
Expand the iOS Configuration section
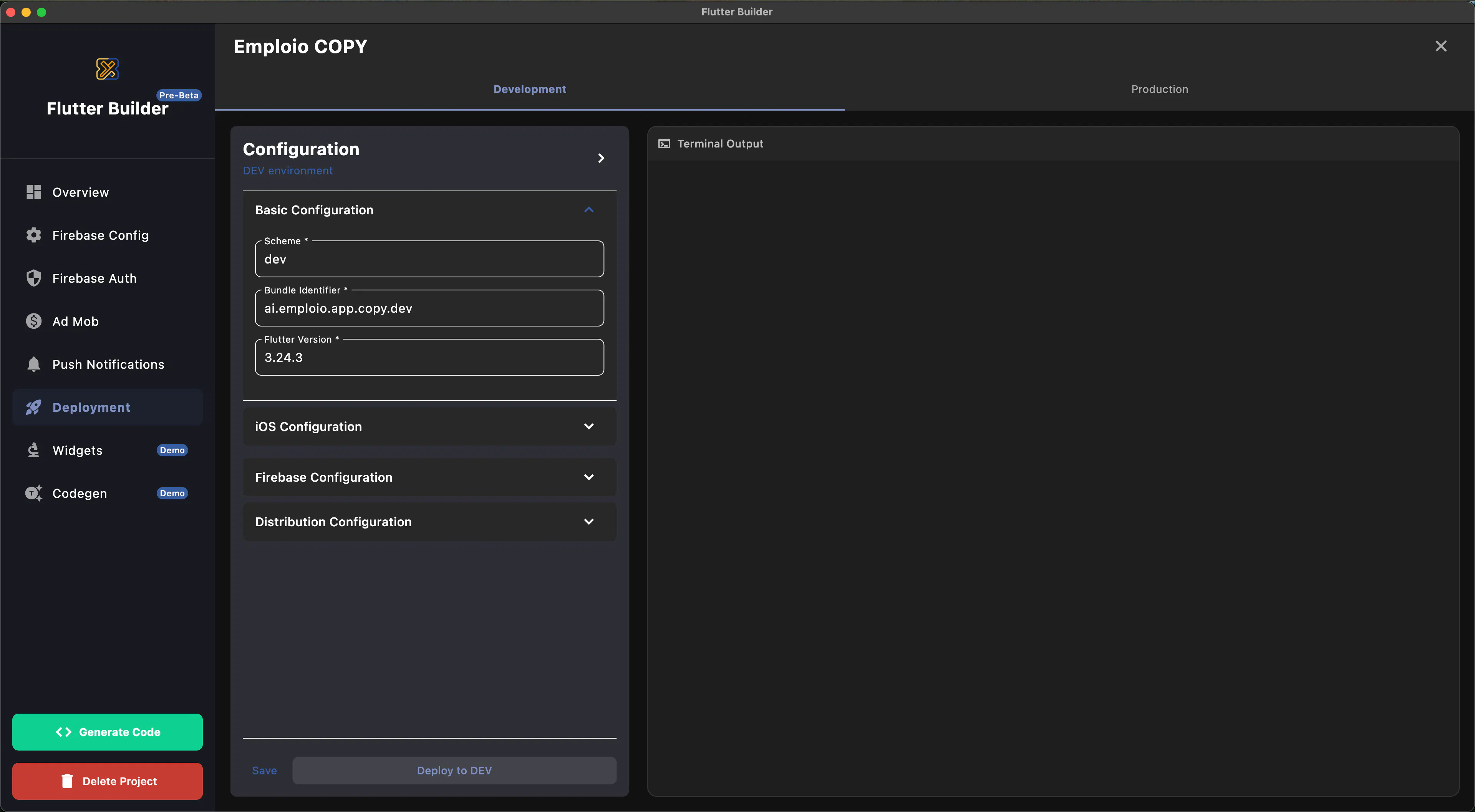click(x=429, y=427)
